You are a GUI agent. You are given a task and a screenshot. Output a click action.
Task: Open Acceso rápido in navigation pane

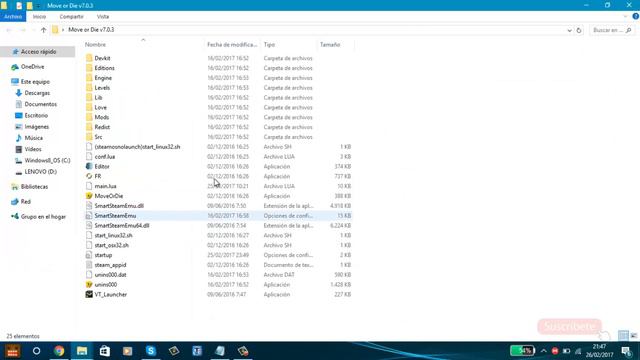click(x=38, y=52)
